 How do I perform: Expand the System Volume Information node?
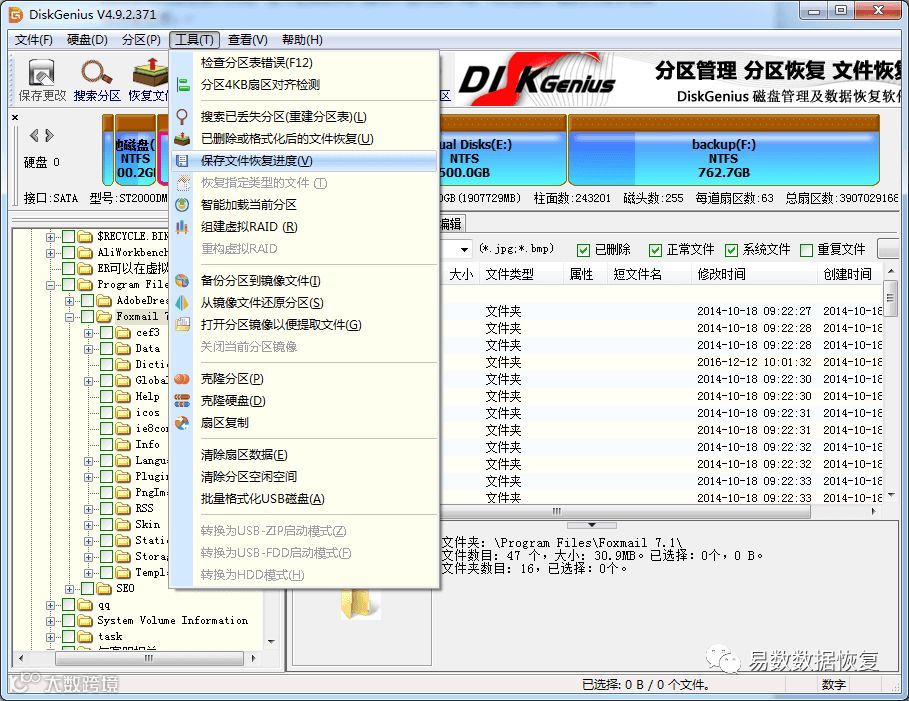[50, 621]
